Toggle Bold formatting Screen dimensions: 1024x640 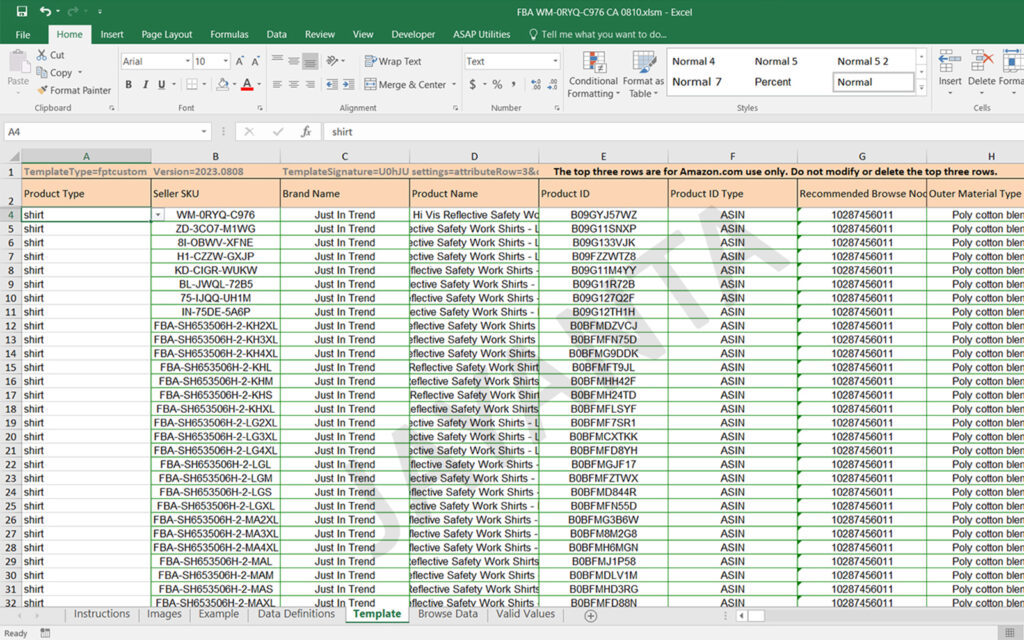130,85
